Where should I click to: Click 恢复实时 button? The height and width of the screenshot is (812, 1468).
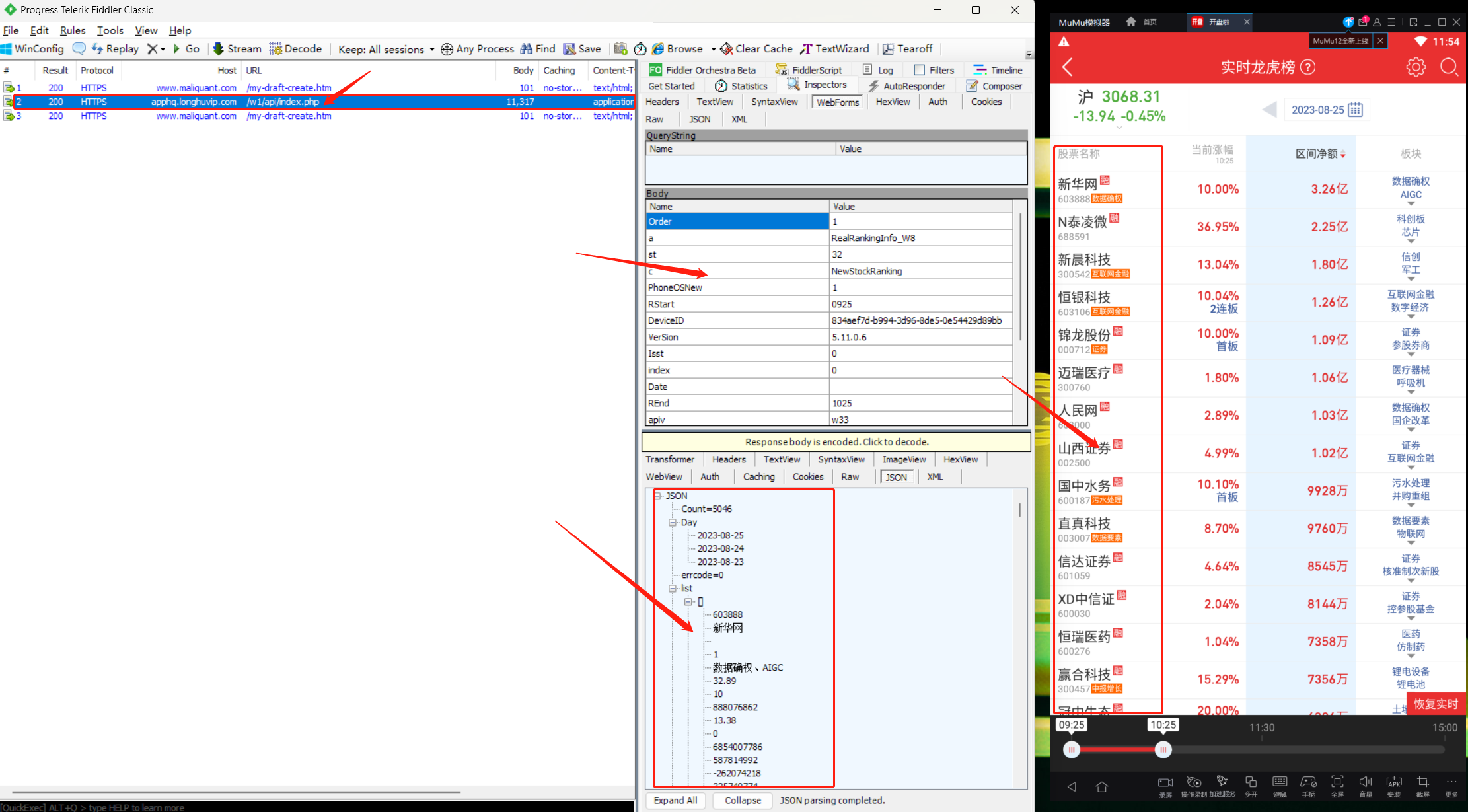tap(1435, 704)
